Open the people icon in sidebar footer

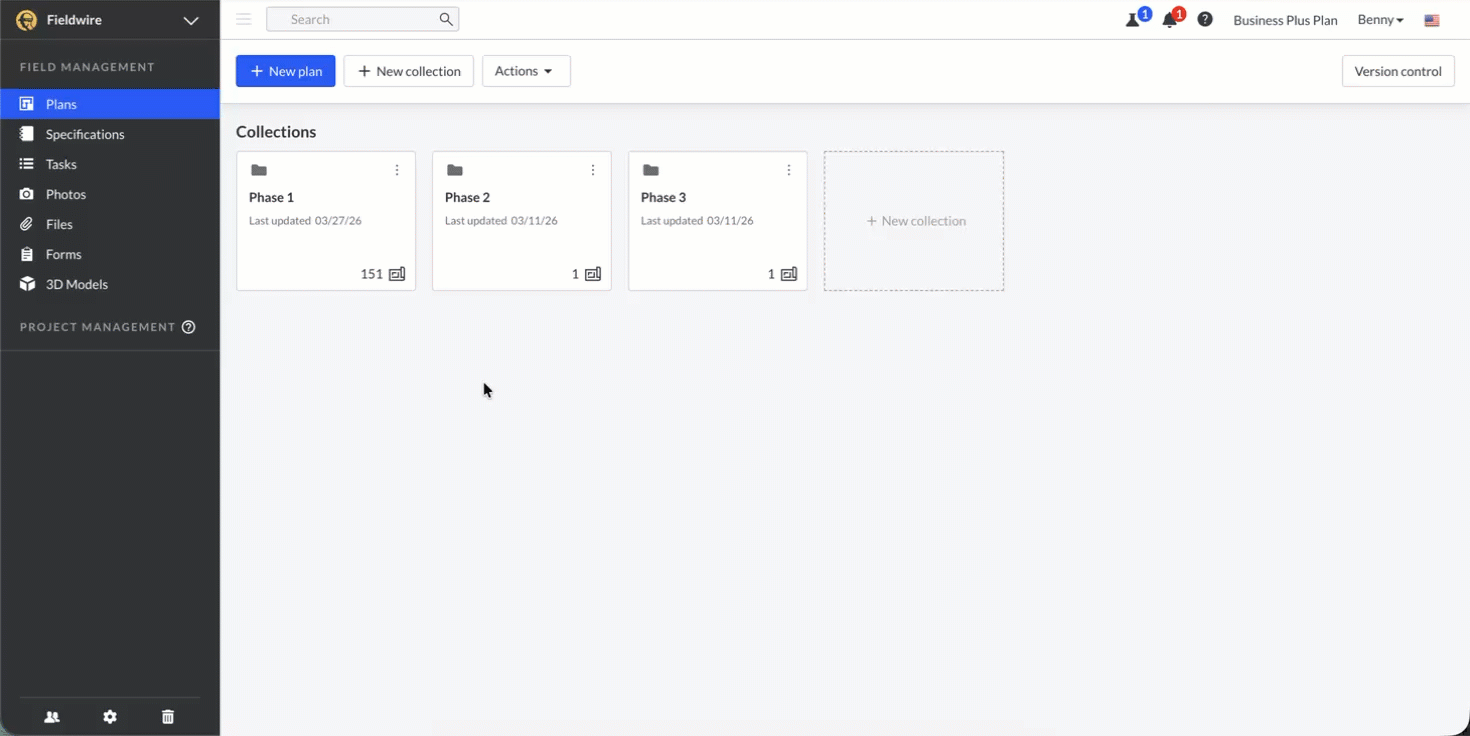(x=52, y=717)
